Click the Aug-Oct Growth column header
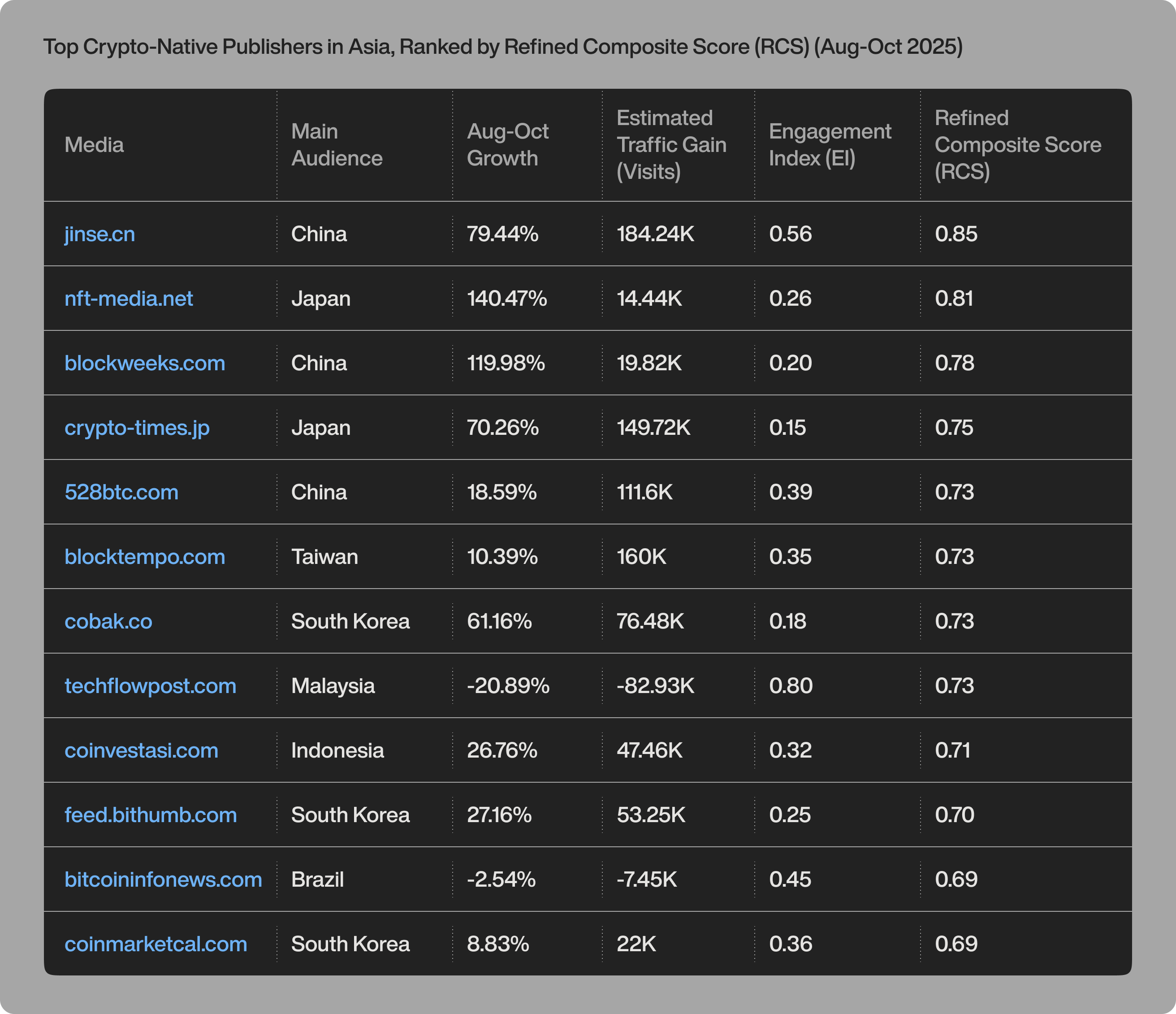This screenshot has width=1176, height=1014. coord(507,145)
